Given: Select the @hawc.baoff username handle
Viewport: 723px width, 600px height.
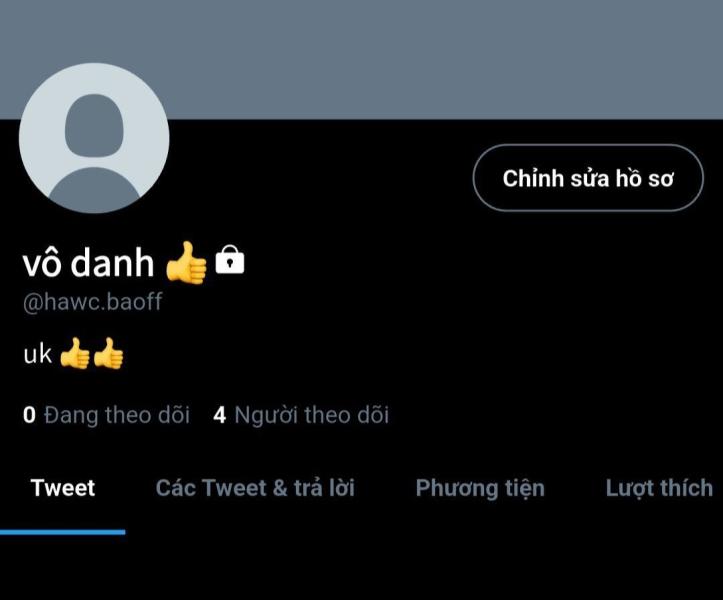Looking at the screenshot, I should 92,302.
